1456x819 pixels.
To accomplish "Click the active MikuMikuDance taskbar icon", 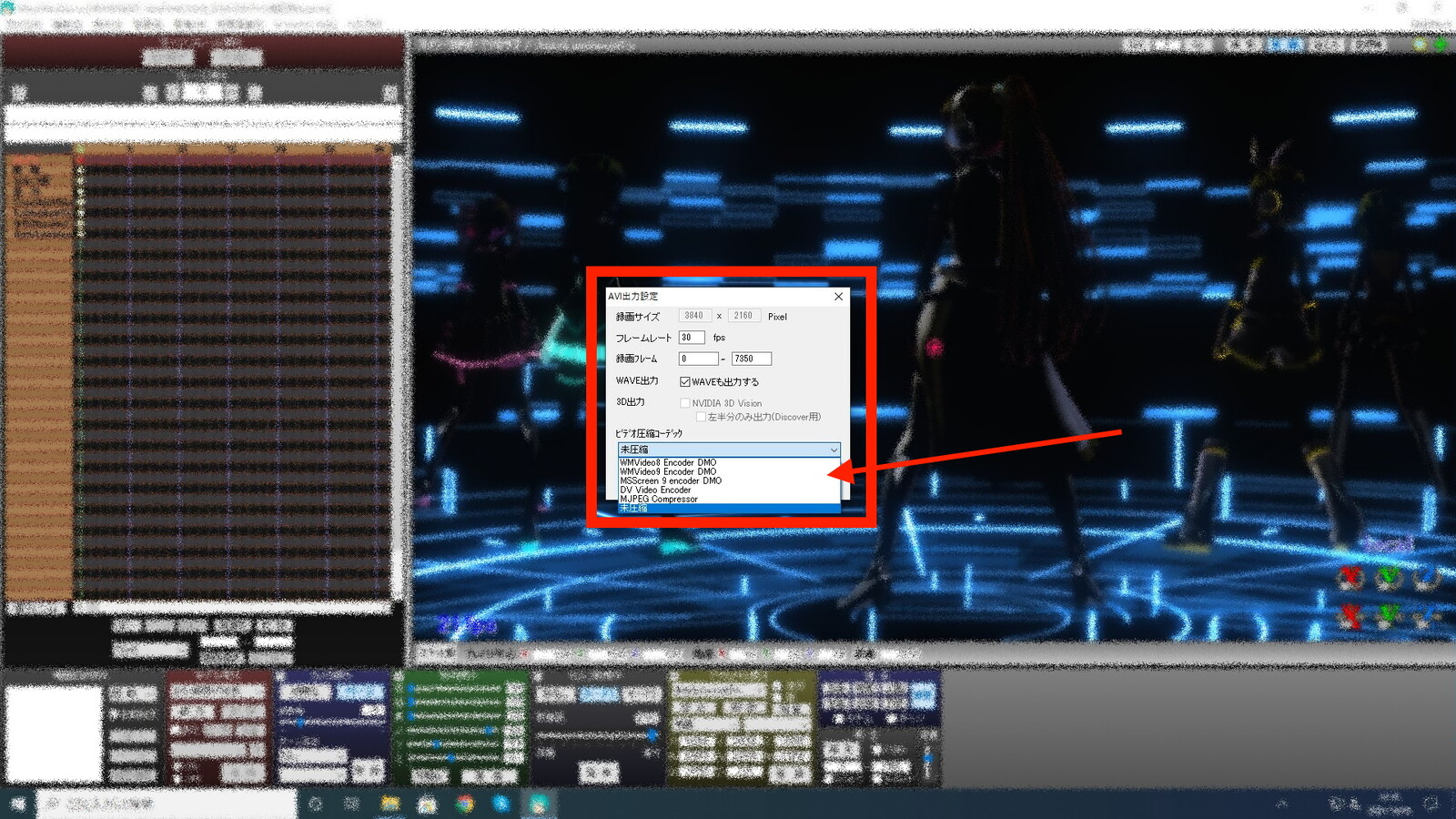I will [x=539, y=804].
